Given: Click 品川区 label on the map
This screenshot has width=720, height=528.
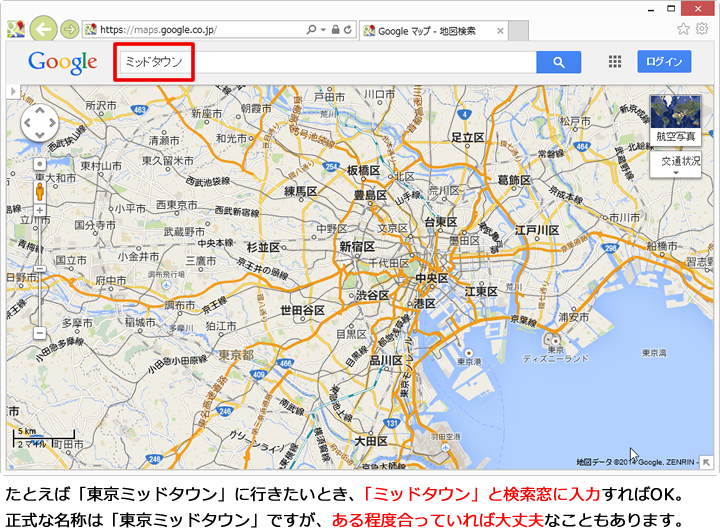Looking at the screenshot, I should pos(386,360).
